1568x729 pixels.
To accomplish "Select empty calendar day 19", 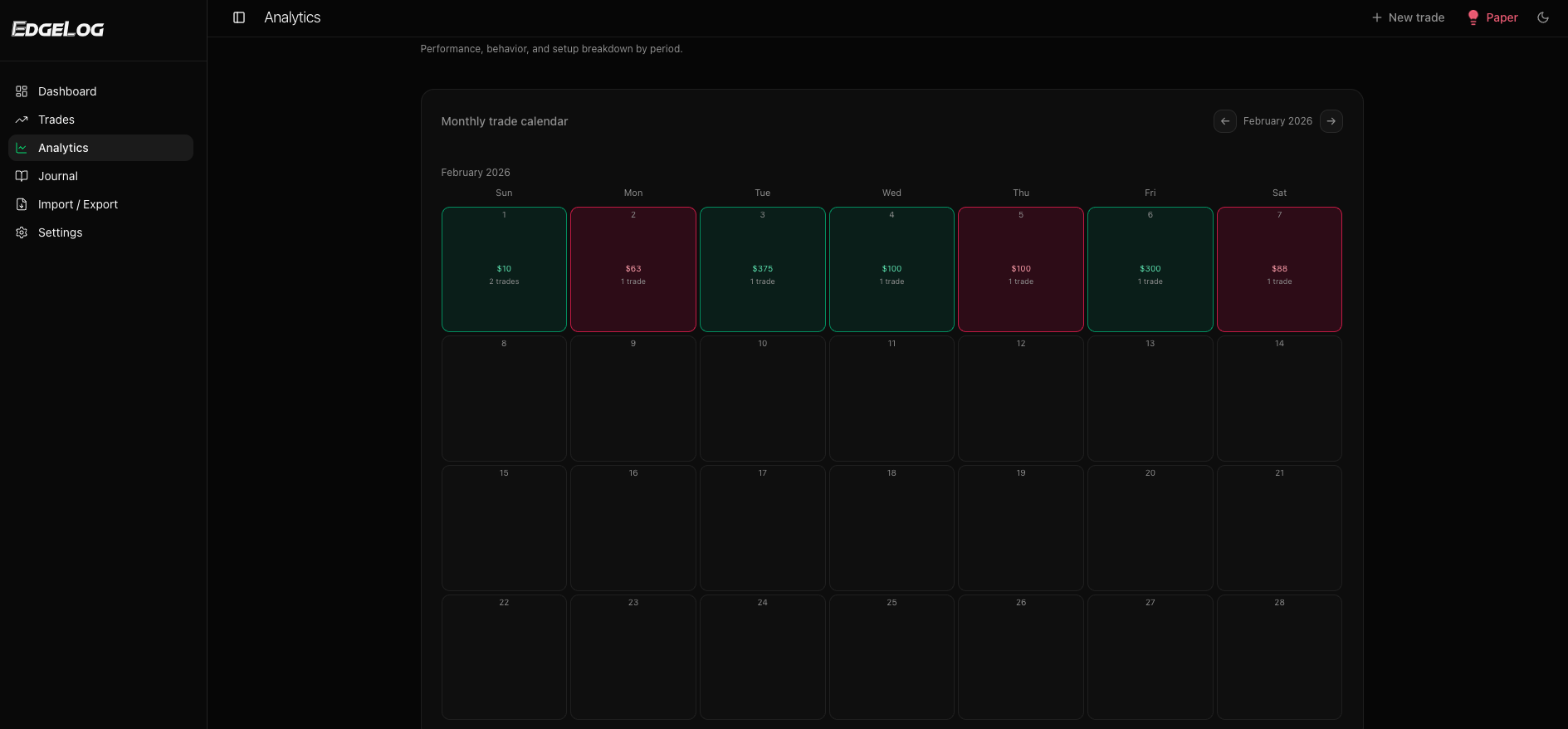I will (1021, 528).
